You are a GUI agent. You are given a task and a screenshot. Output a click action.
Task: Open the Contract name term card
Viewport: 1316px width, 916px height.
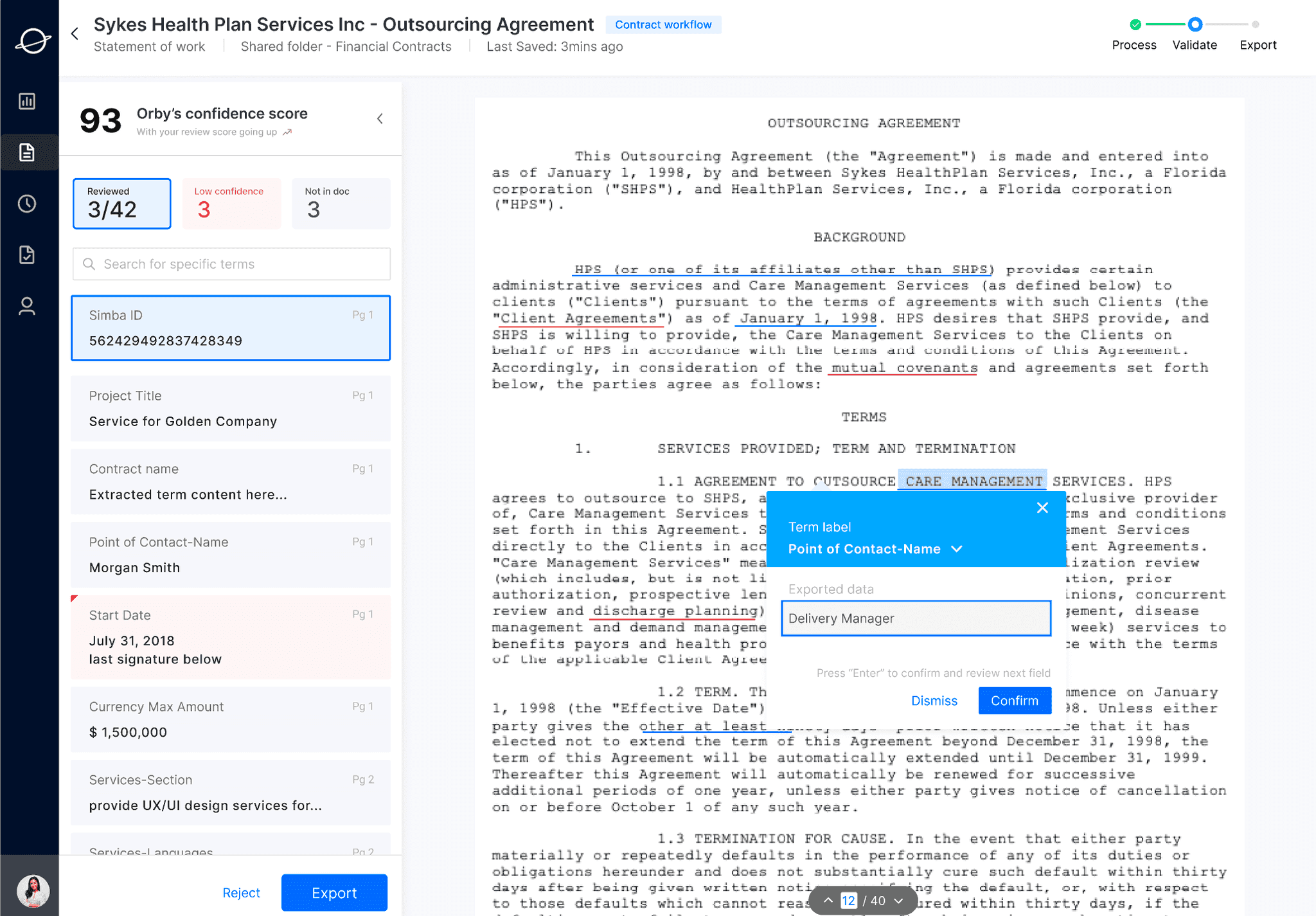pos(231,482)
